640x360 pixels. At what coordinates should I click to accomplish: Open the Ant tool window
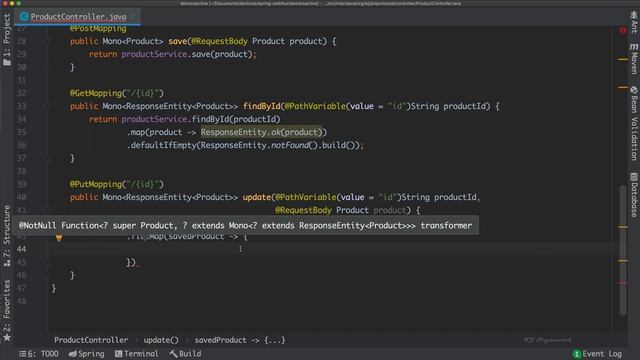[x=633, y=22]
